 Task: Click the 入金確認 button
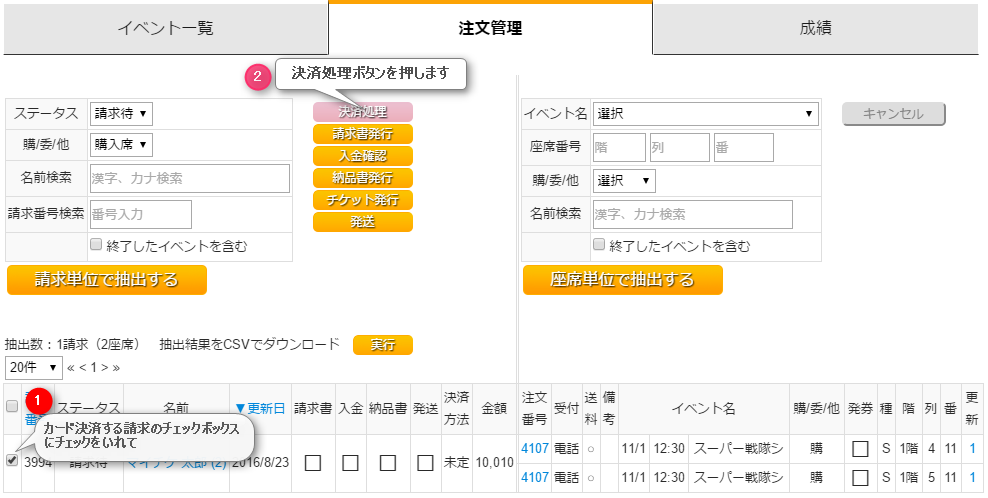(x=362, y=156)
